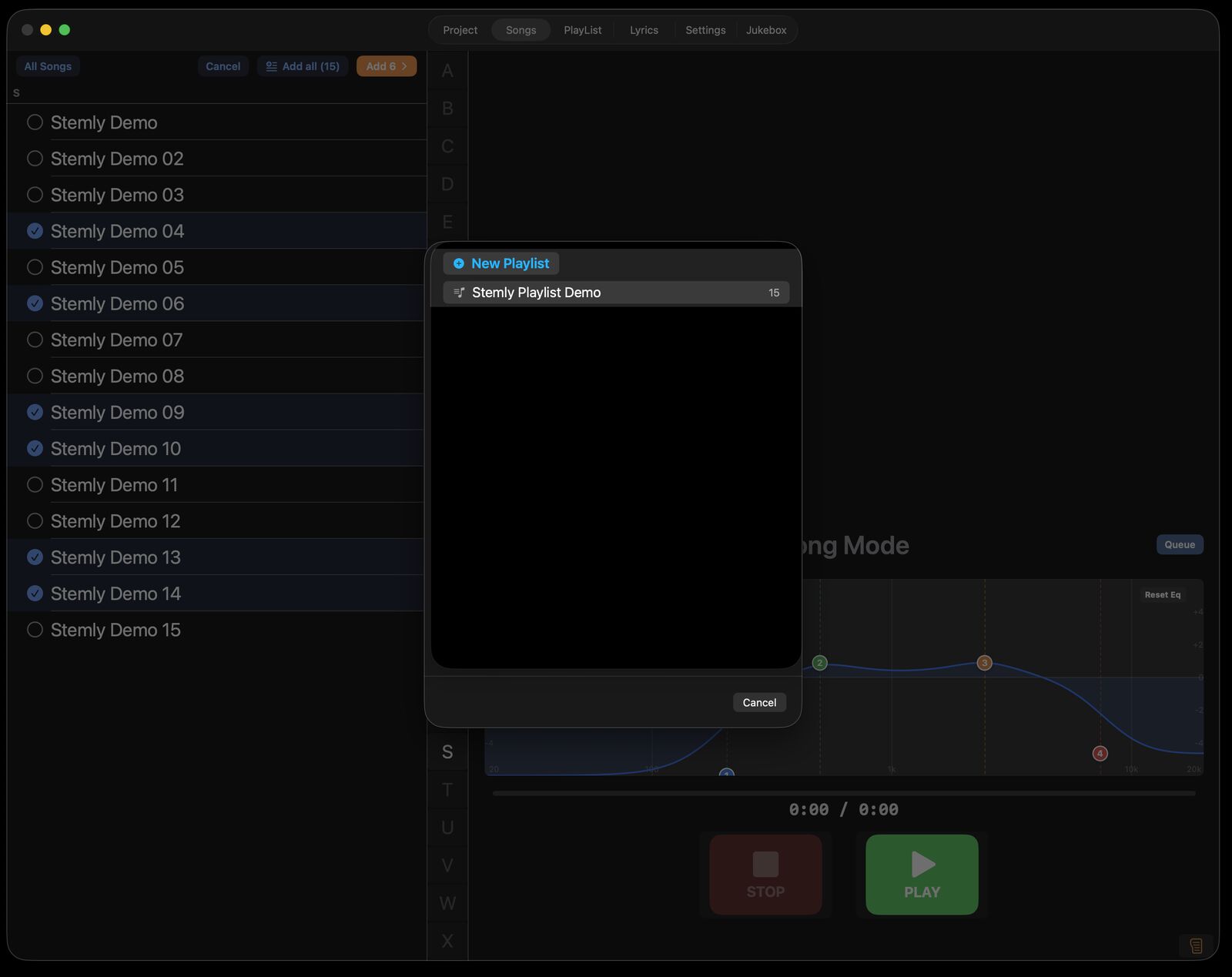Screen dimensions: 1232x977
Task: Click the EQ band 4 red node
Action: 1100,753
